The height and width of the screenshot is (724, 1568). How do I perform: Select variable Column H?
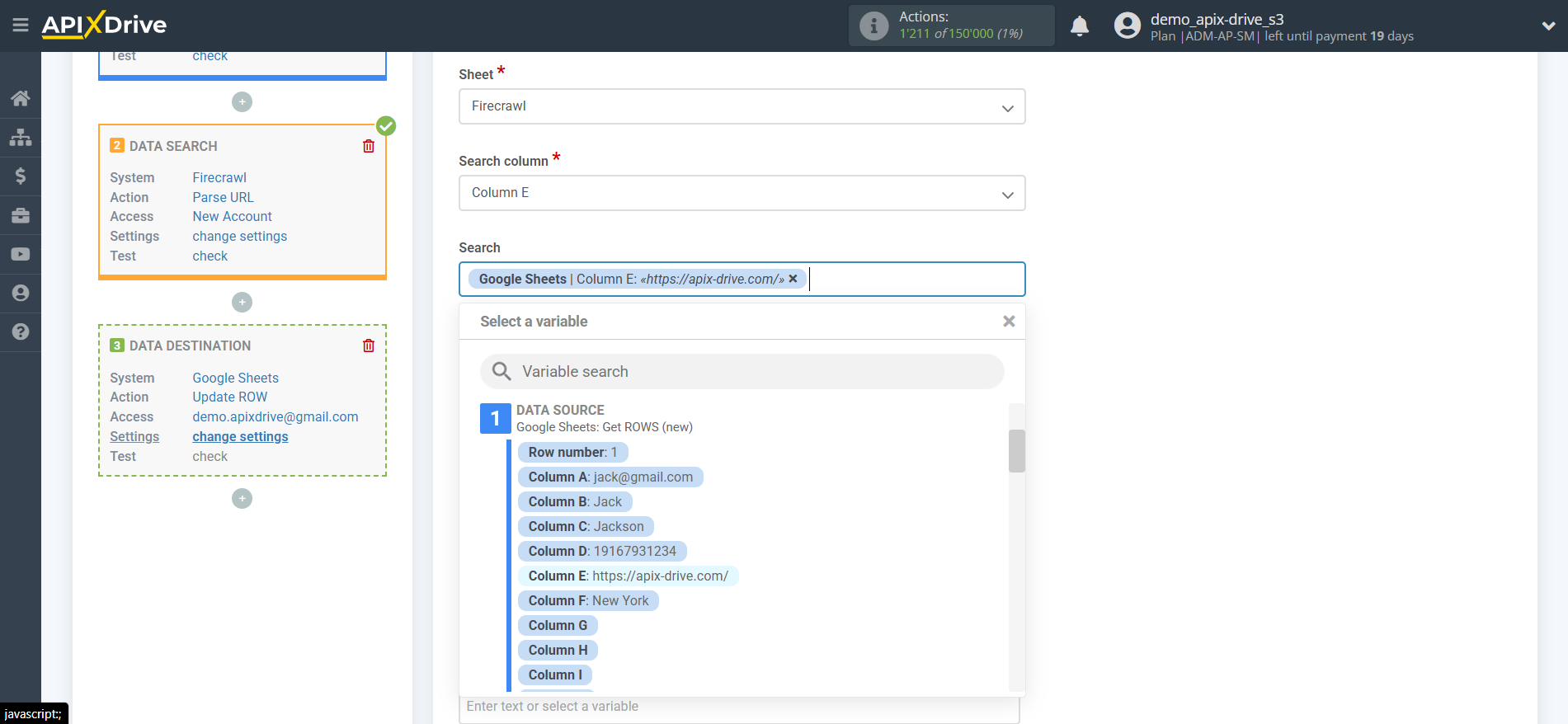pos(558,650)
